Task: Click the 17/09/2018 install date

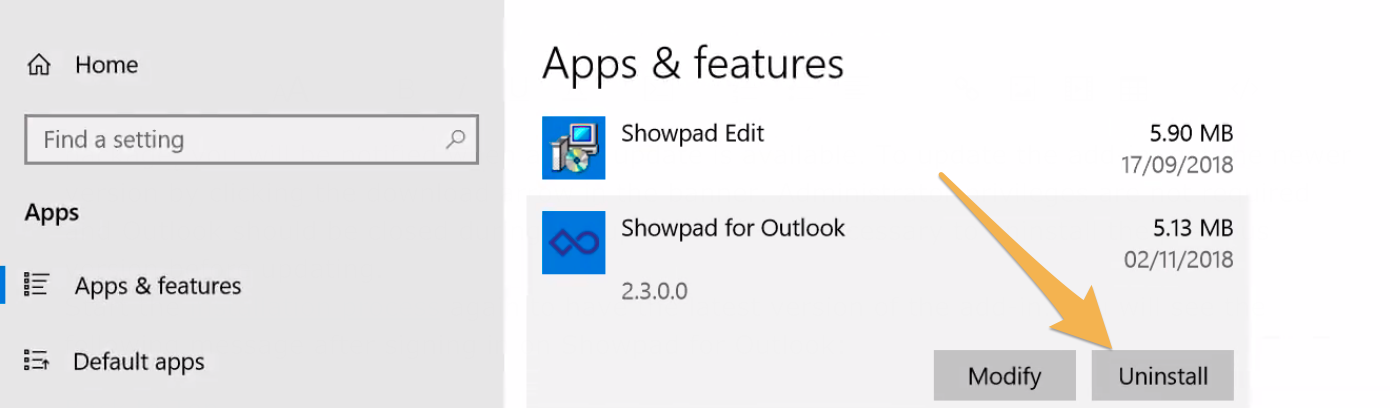Action: pyautogui.click(x=1179, y=165)
